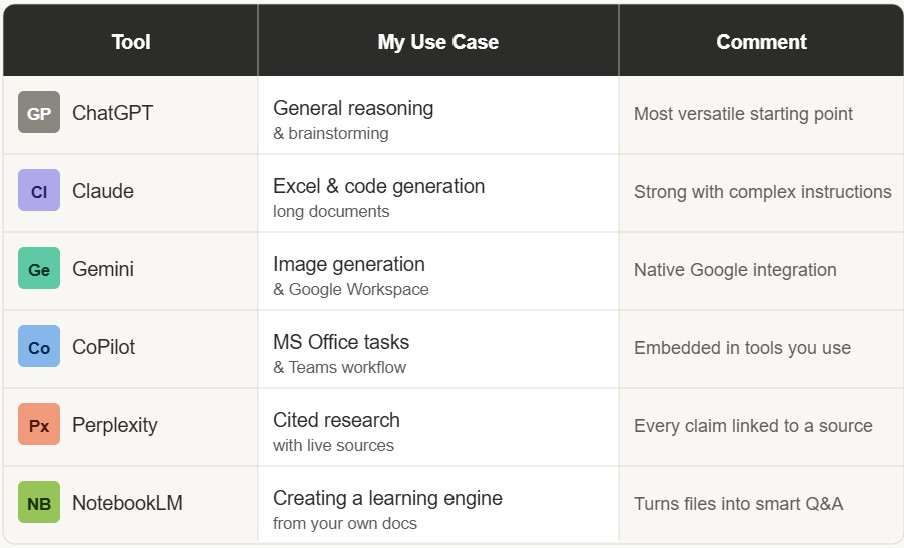This screenshot has height=548, width=904.
Task: Click the NotebookLM tool name
Action: pyautogui.click(x=127, y=503)
